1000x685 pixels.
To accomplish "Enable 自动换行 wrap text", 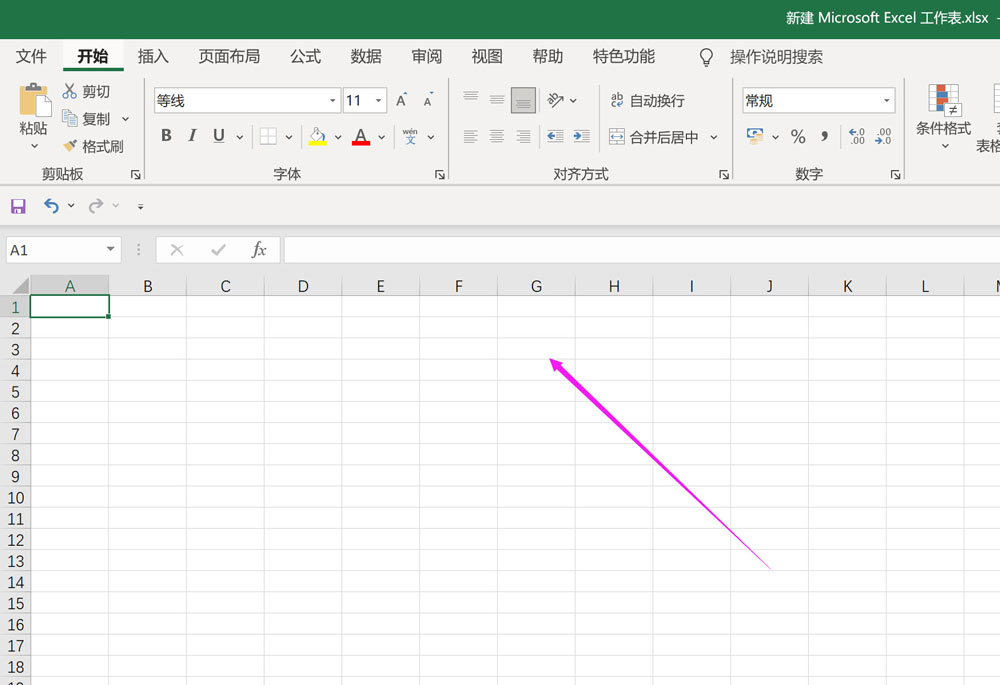I will pyautogui.click(x=652, y=100).
